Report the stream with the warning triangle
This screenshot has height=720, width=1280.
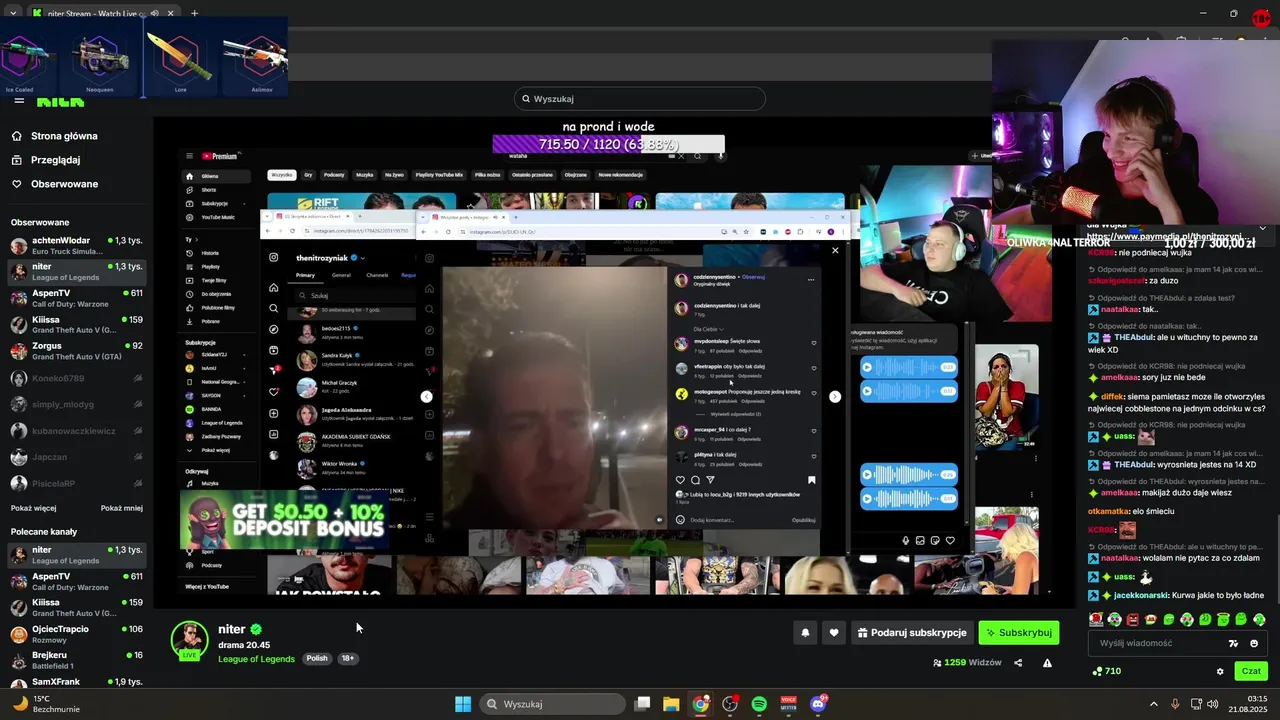pos(1047,662)
